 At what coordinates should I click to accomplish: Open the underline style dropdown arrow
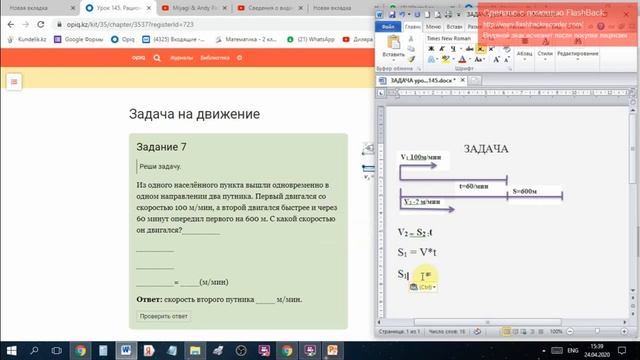(460, 49)
